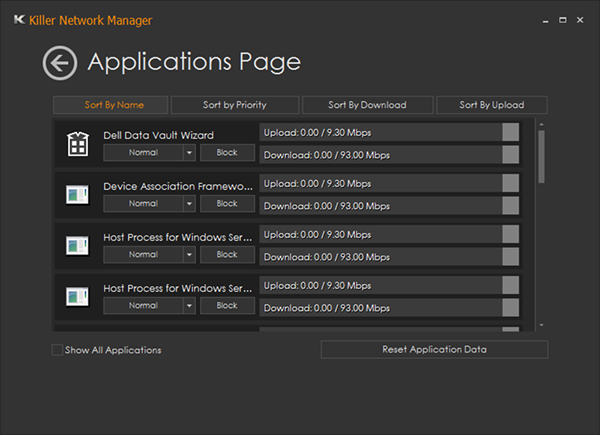Block the first Host Process for Windows Services
The width and height of the screenshot is (600, 435).
[x=227, y=254]
